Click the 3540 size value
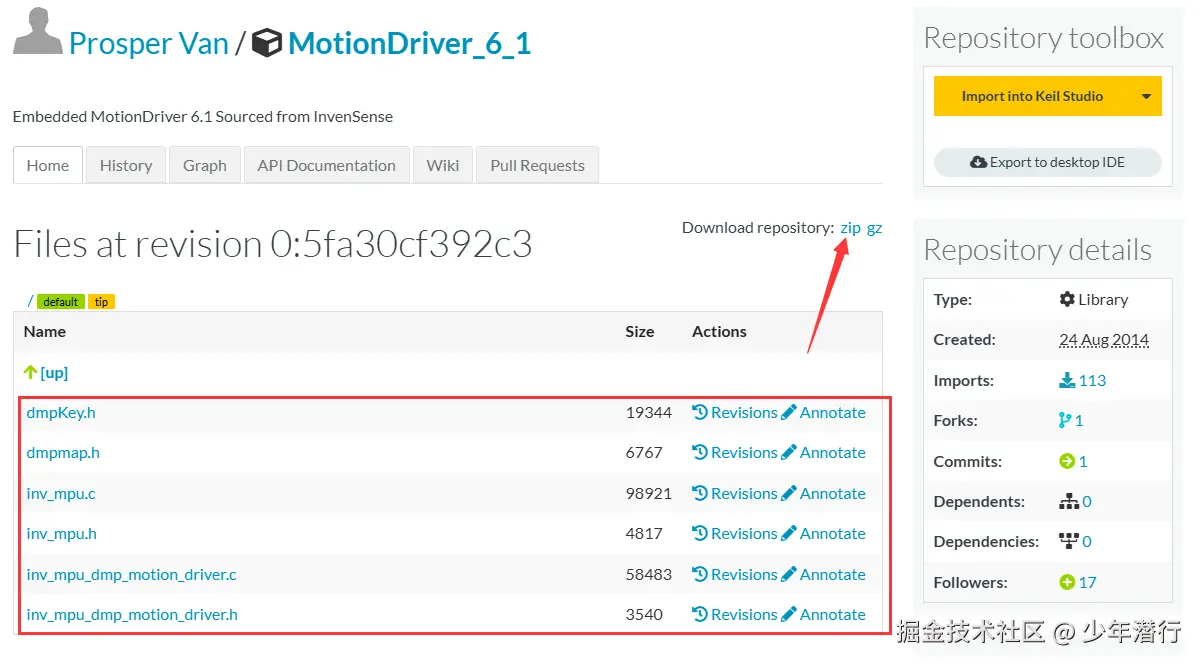 pos(644,614)
